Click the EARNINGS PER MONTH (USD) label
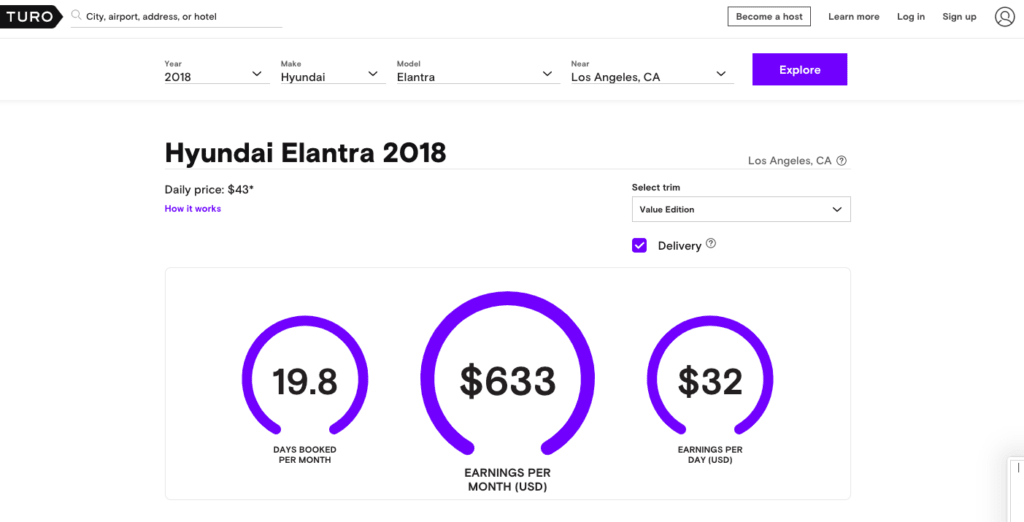The height and width of the screenshot is (522, 1024). (507, 480)
